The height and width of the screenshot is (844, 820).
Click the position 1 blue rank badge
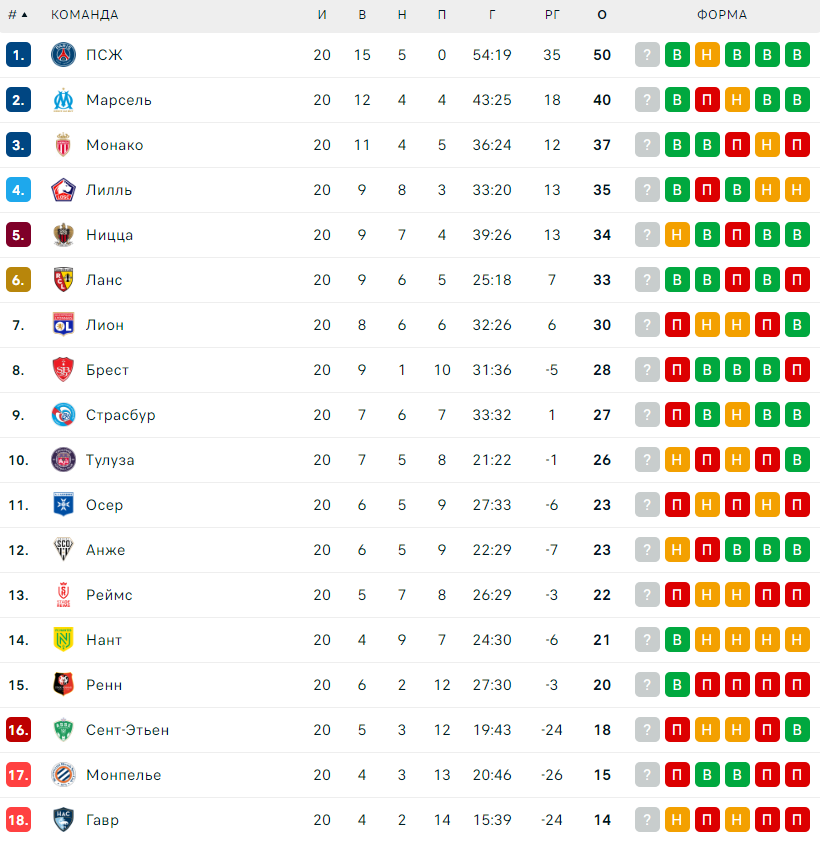[x=18, y=55]
